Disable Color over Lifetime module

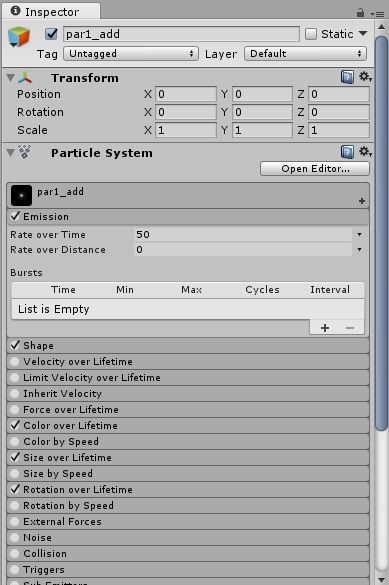(15, 425)
